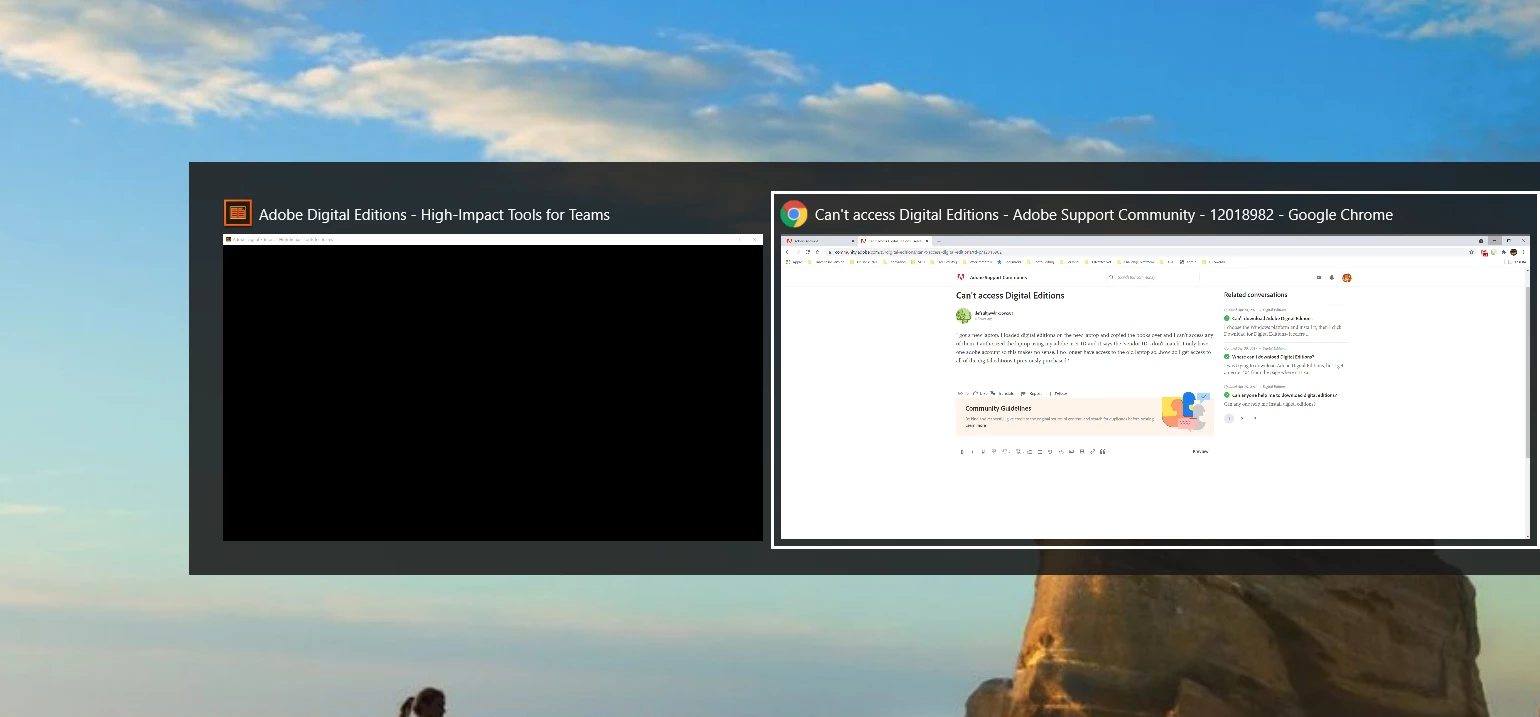
Task: Switch to the Adobe Digital Editions window thumbnail
Action: click(493, 387)
